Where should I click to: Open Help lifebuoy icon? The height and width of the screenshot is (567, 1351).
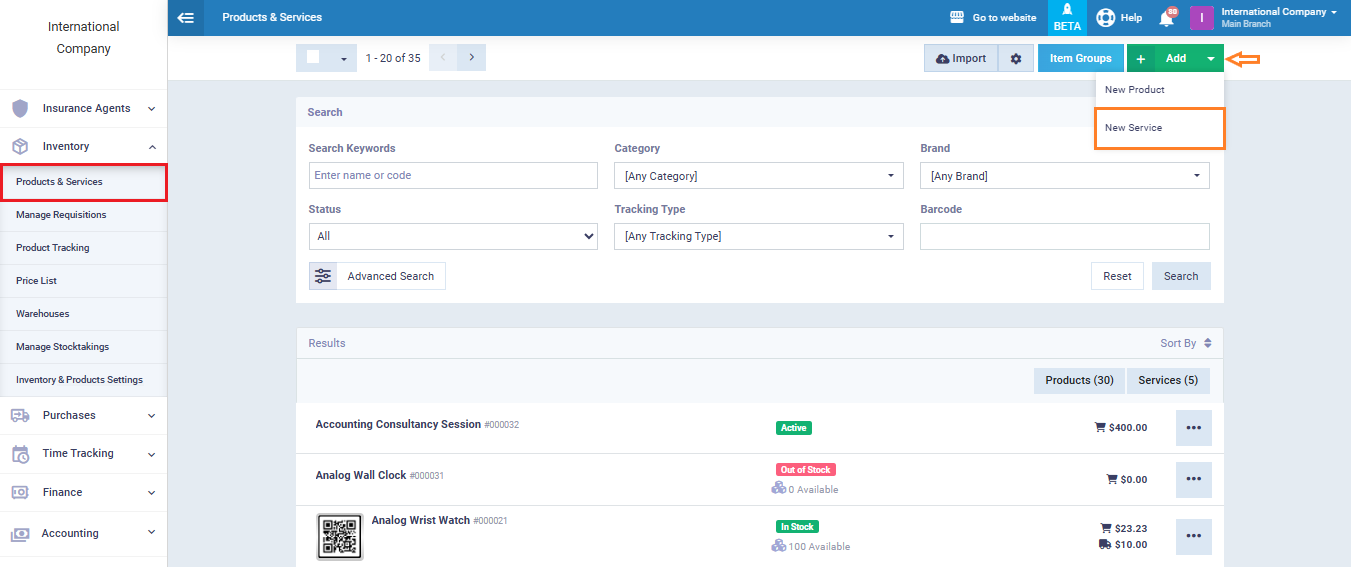[x=1106, y=18]
